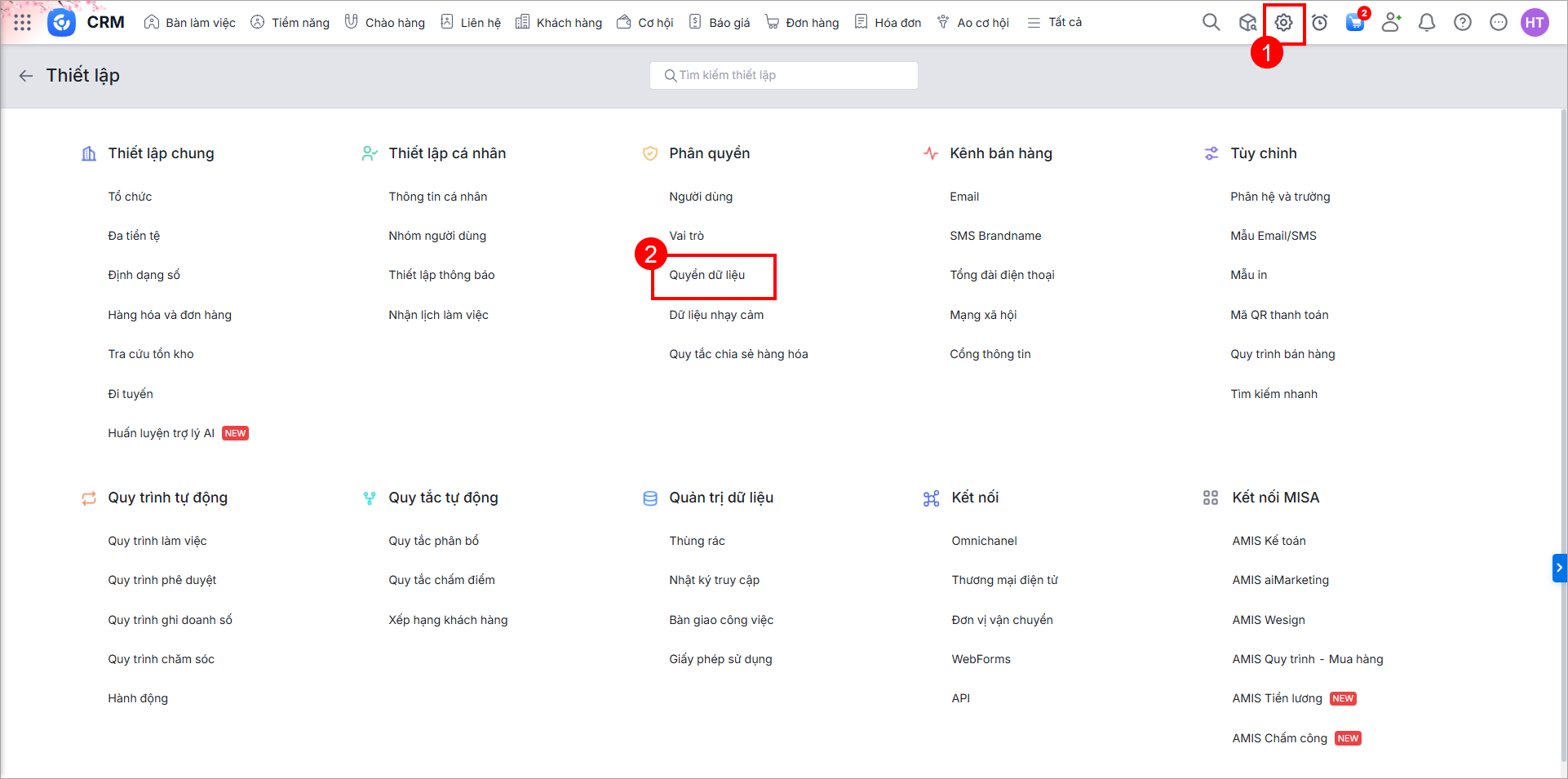Open Quyền dữ liệu settings link

point(706,276)
